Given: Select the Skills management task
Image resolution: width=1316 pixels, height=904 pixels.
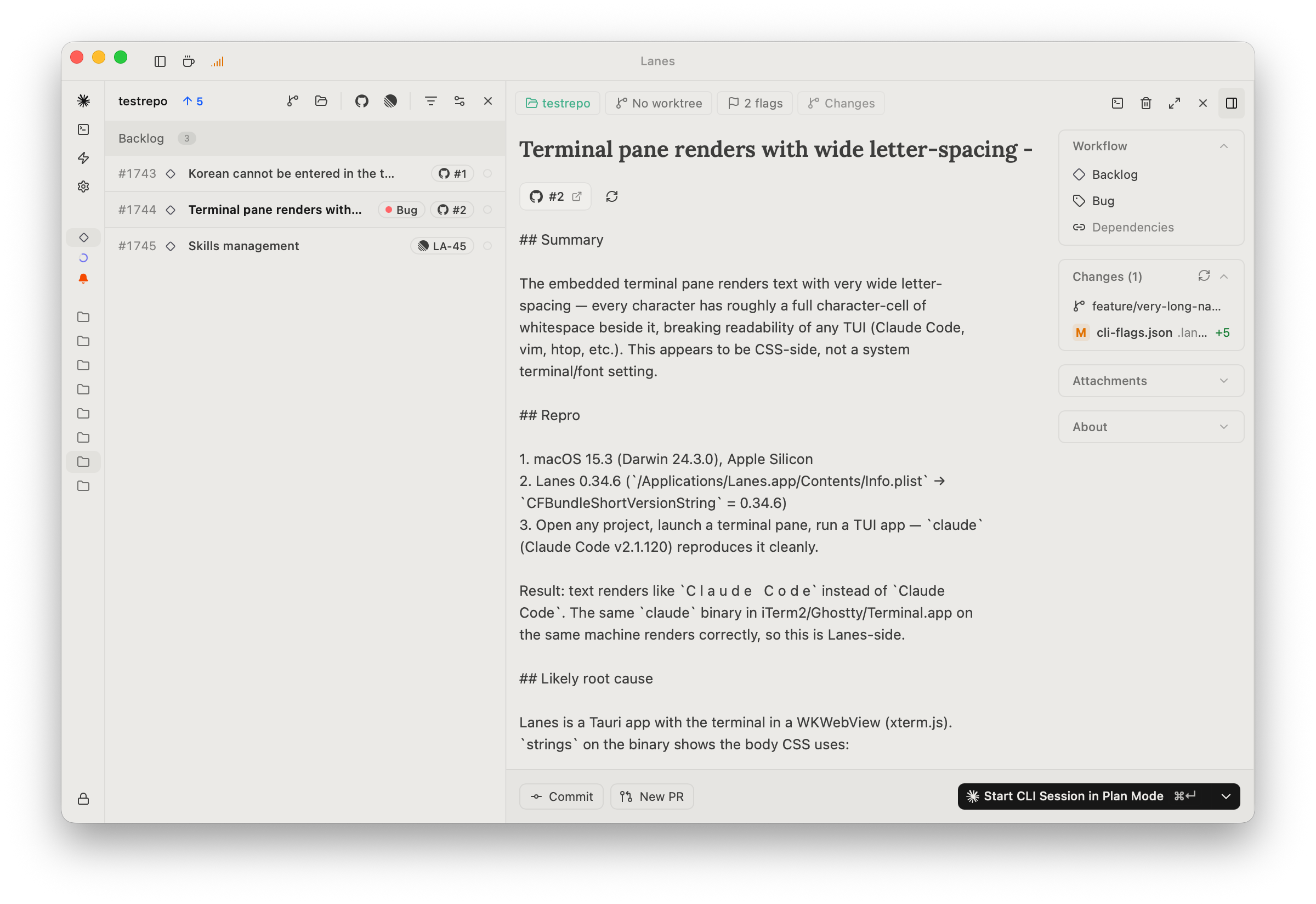Looking at the screenshot, I should pyautogui.click(x=305, y=246).
